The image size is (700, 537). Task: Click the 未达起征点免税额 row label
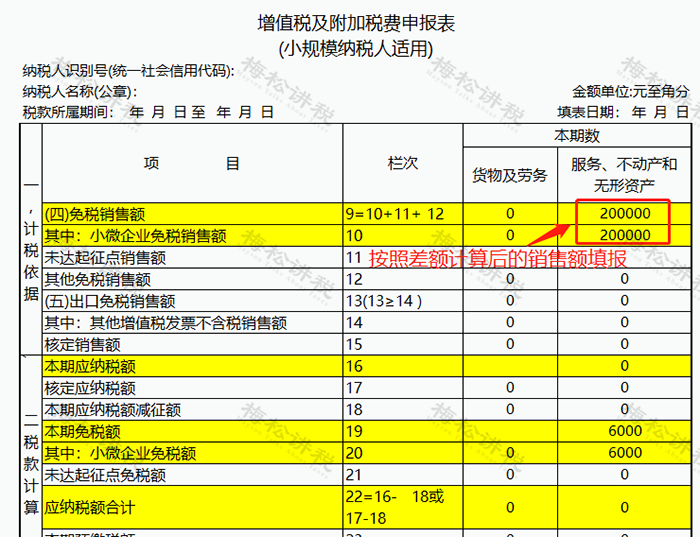coord(105,475)
